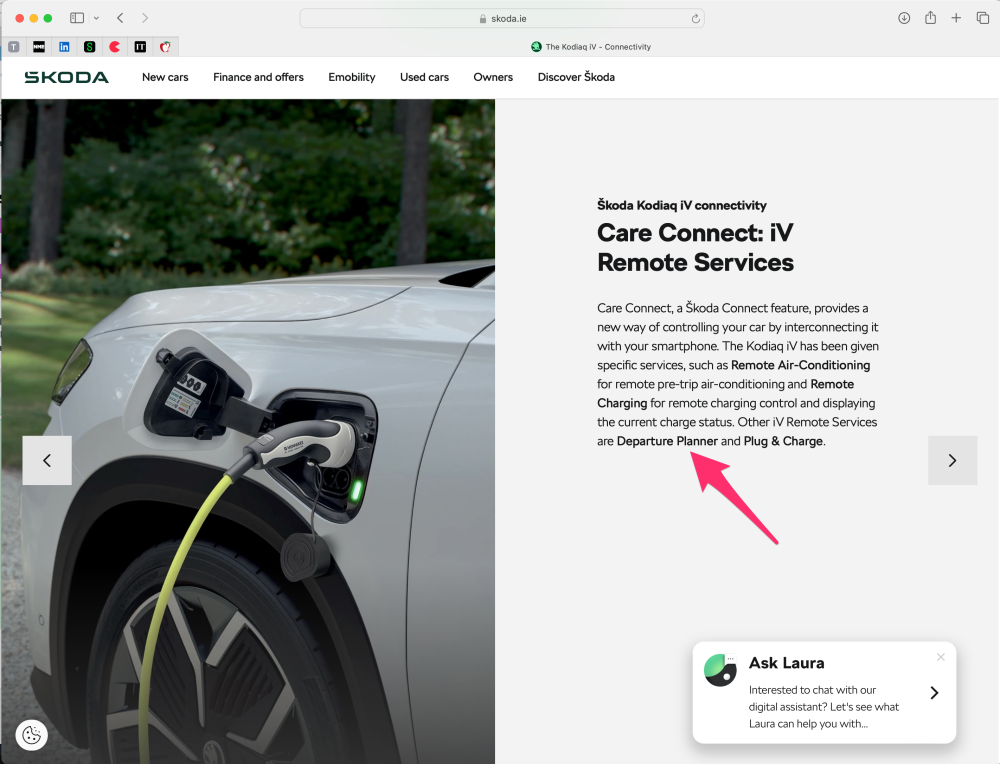Toggle the Safari sidebar

[77, 18]
